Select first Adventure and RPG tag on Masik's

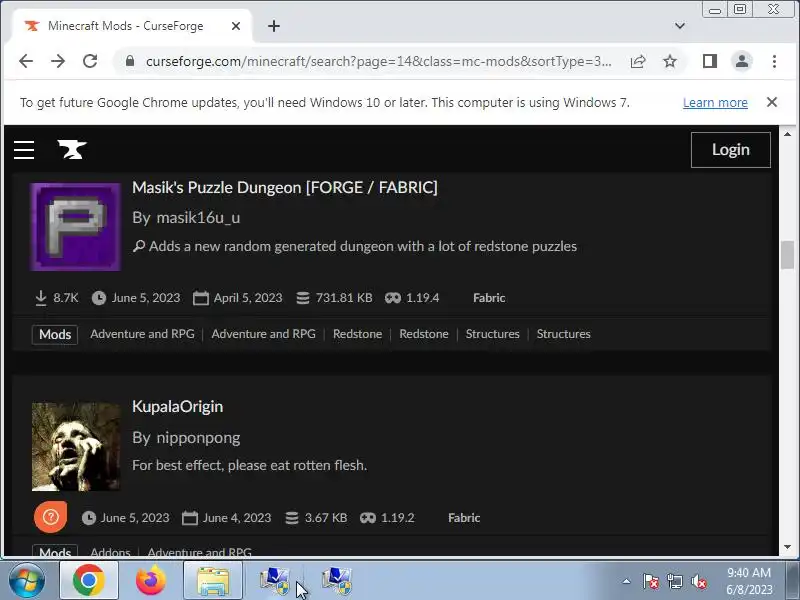point(142,334)
